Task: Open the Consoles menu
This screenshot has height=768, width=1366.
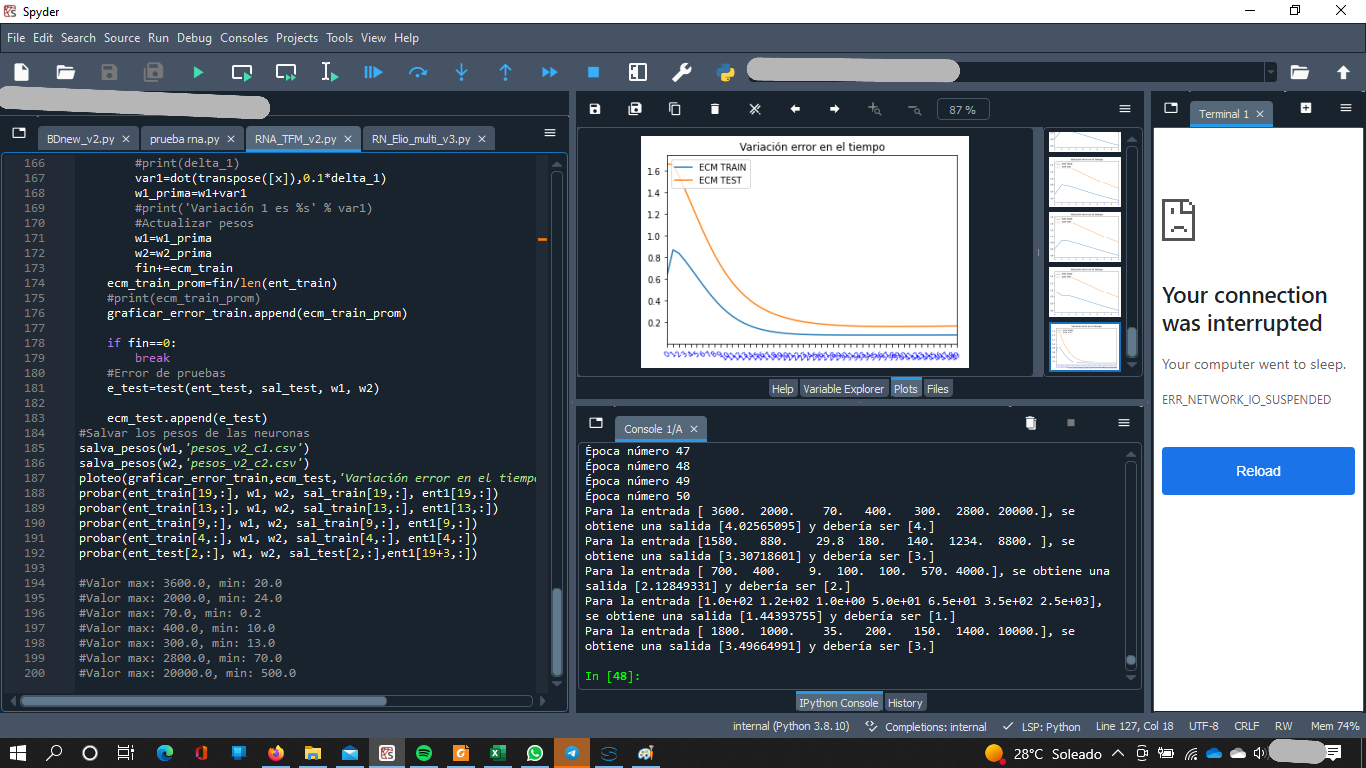Action: click(244, 38)
